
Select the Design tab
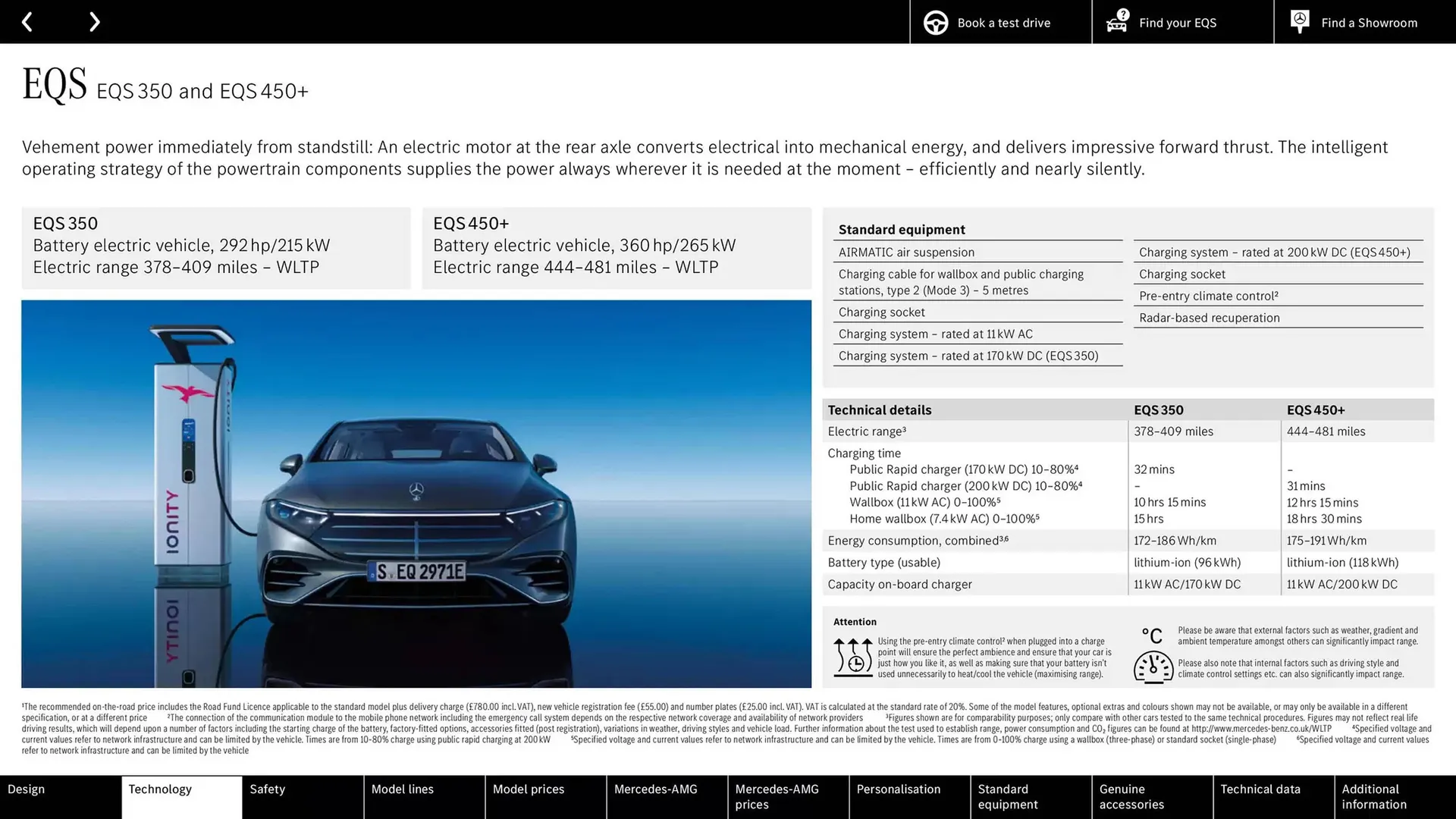60,797
